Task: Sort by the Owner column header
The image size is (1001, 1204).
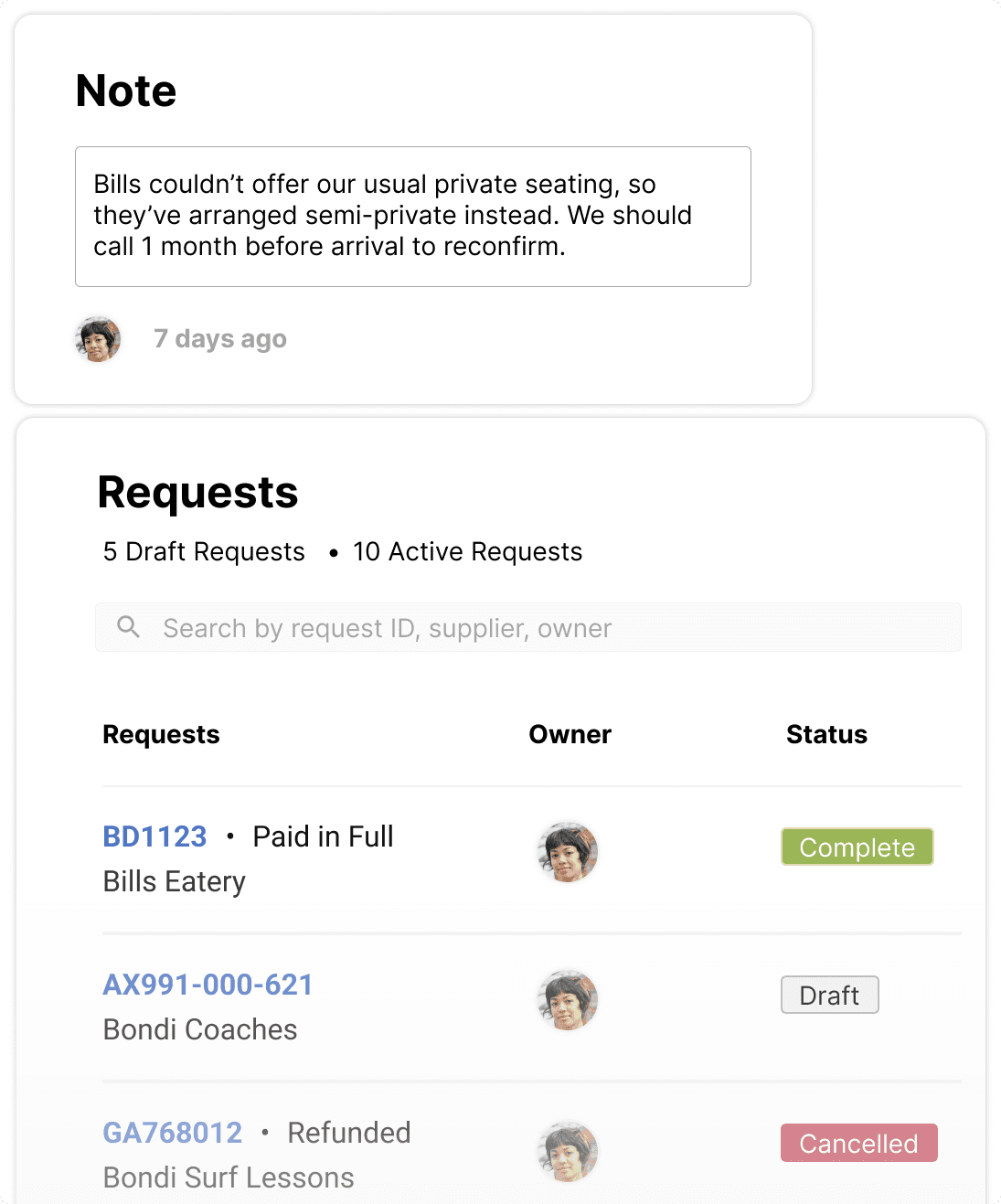Action: click(570, 735)
